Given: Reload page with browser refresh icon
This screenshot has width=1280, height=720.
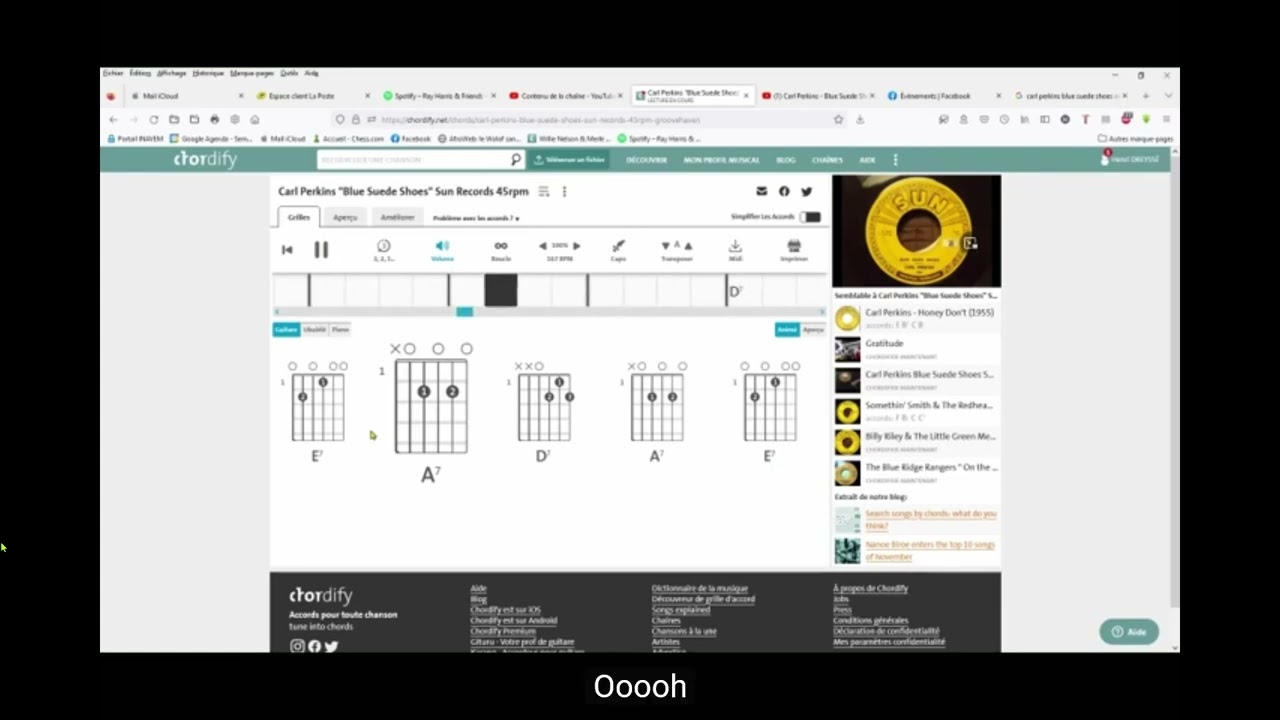Looking at the screenshot, I should 153,119.
